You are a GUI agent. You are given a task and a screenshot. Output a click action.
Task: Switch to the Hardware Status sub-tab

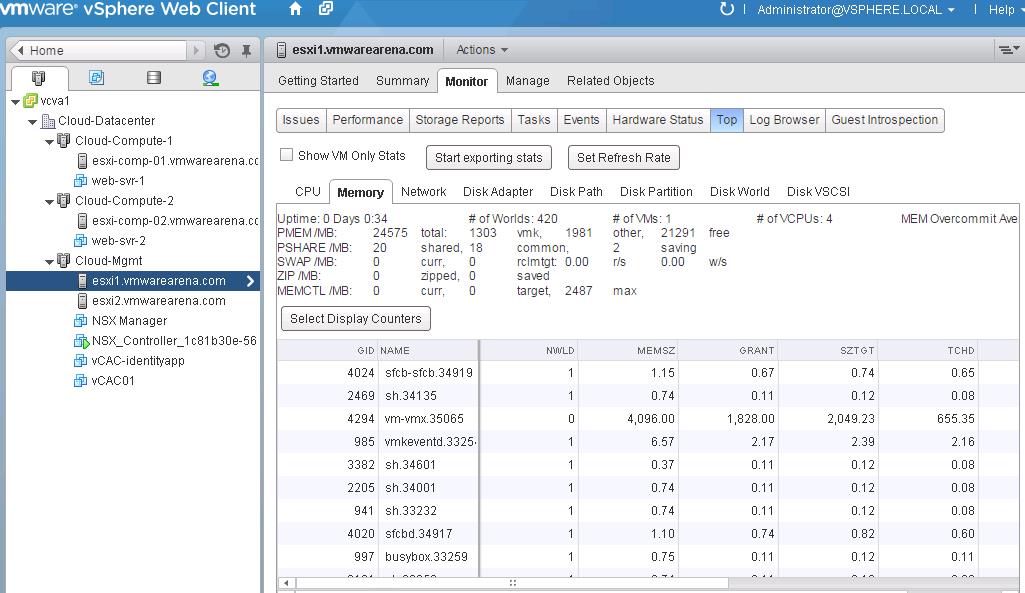coord(658,120)
